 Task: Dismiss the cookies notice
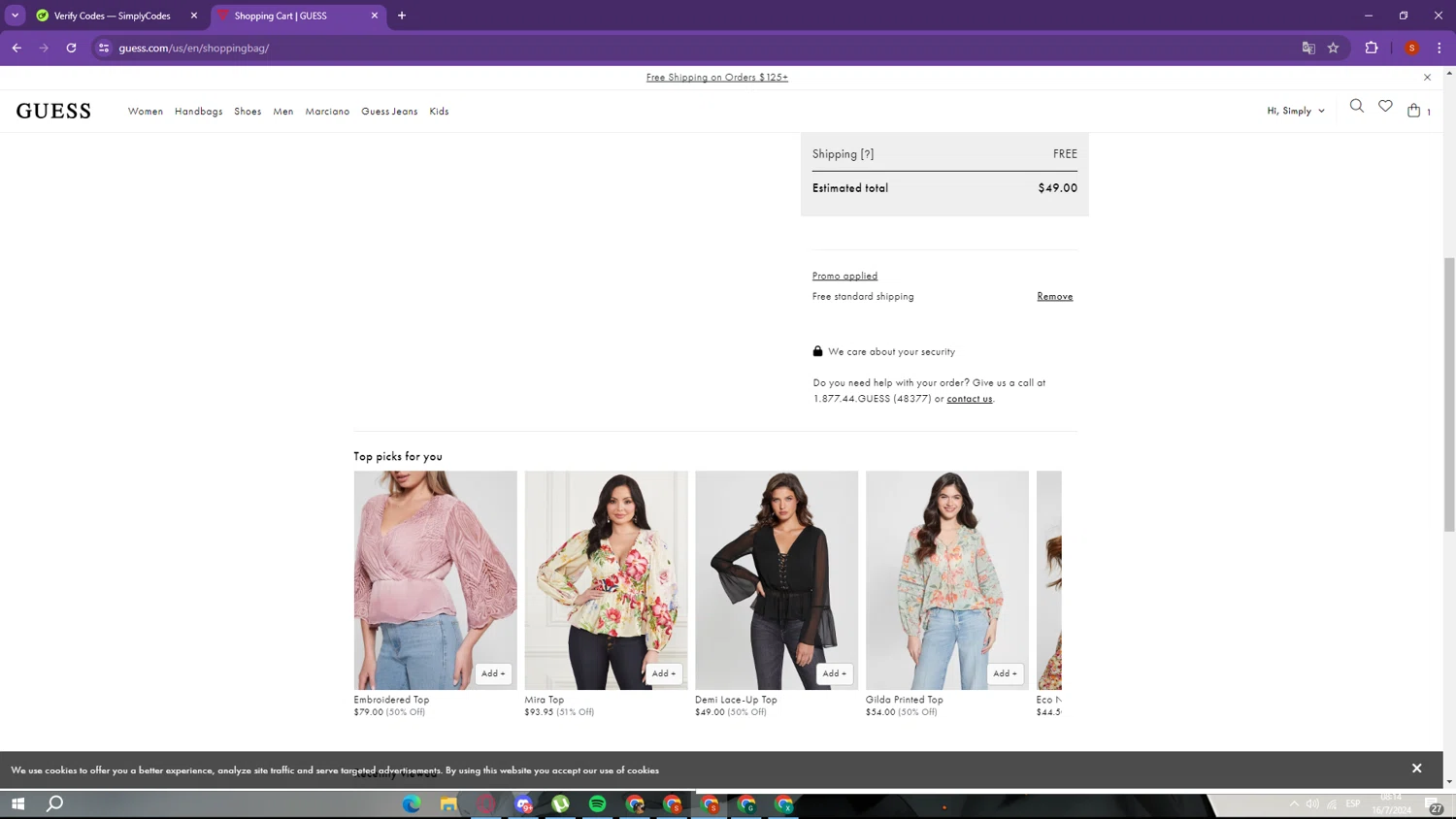1416,768
